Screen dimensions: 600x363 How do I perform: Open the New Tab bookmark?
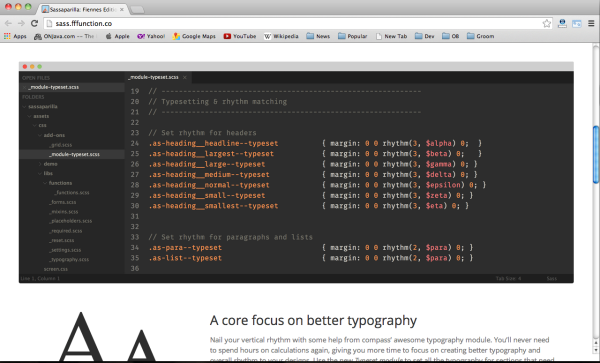point(391,36)
